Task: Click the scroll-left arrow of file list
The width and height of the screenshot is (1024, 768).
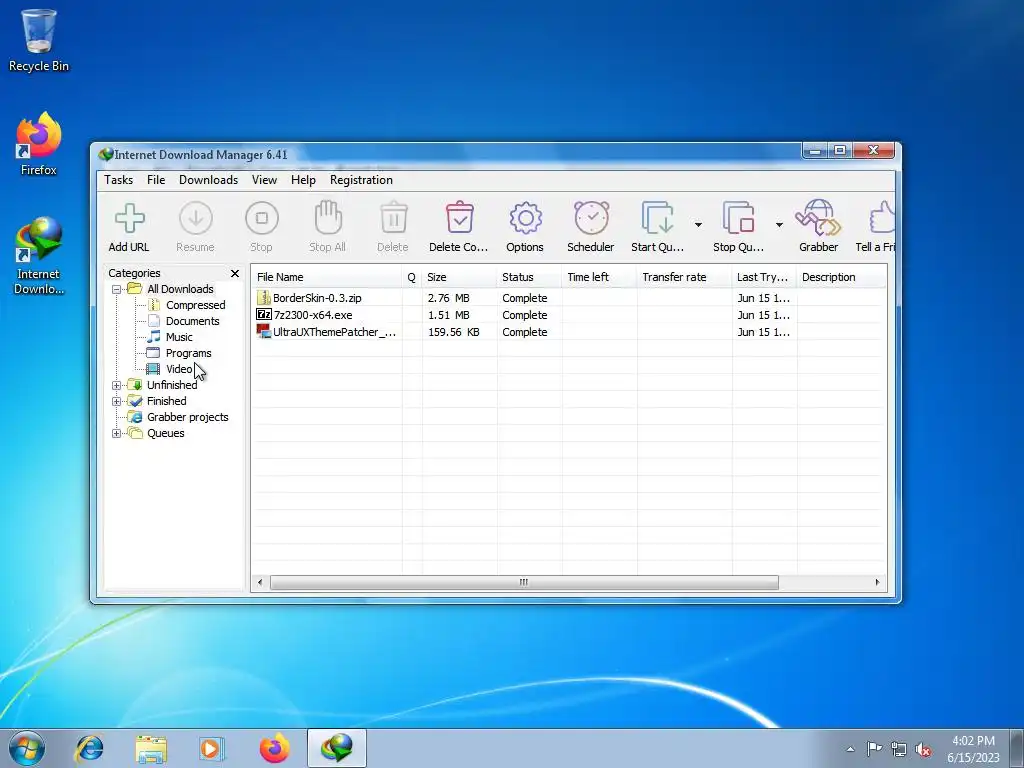Action: (260, 582)
